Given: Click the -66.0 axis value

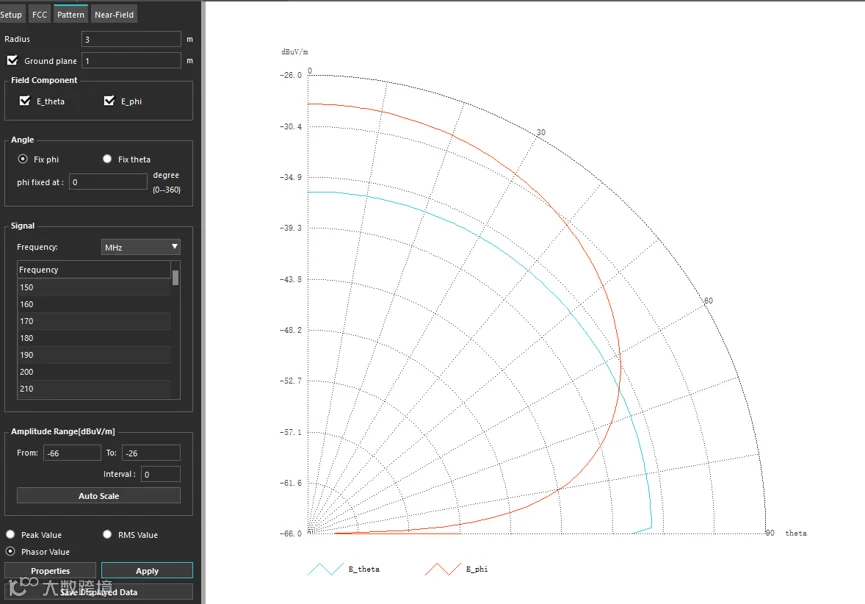Looking at the screenshot, I should point(291,533).
